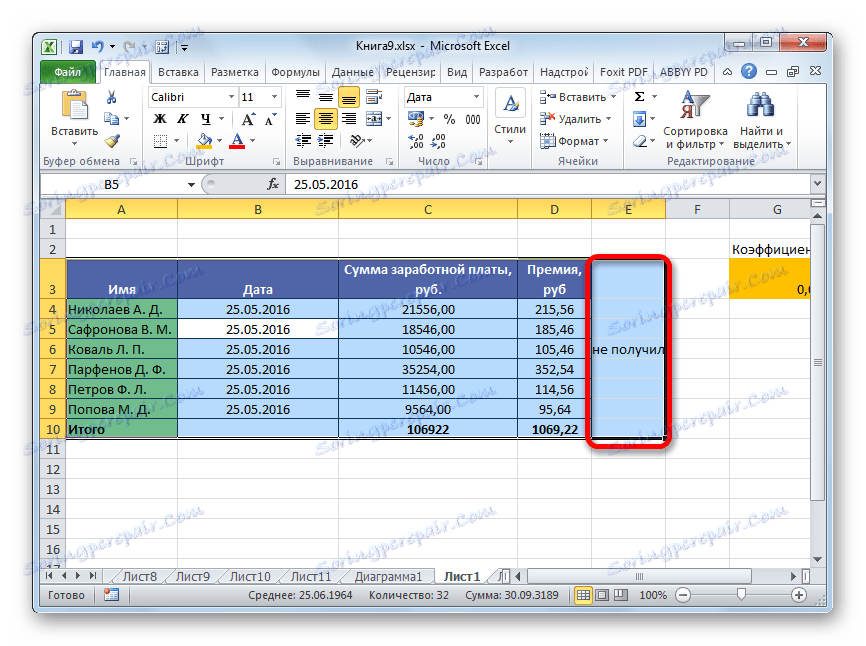Toggle Bold formatting (Ж)
The image size is (866, 646).
[160, 119]
